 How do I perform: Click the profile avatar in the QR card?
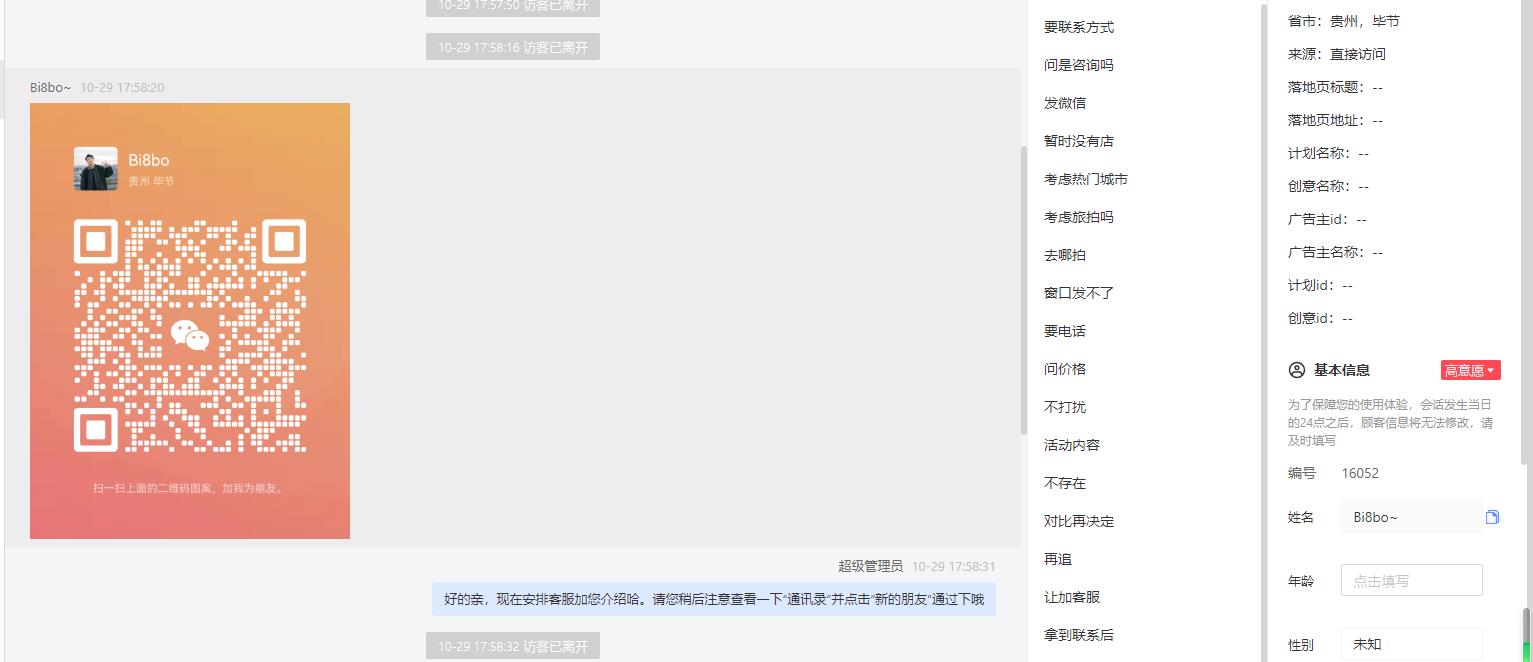95,168
